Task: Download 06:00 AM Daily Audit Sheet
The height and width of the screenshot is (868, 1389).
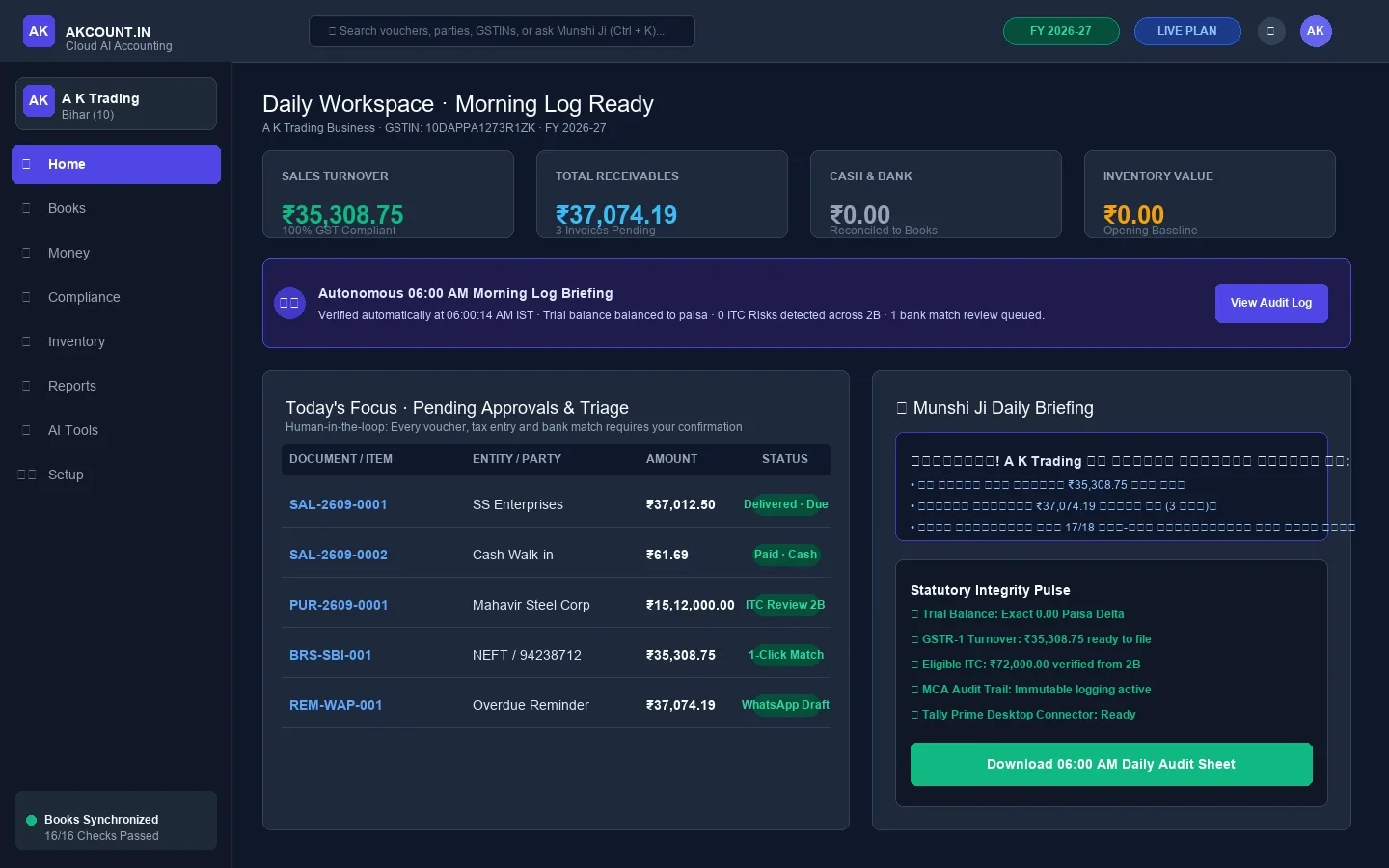Action: (x=1111, y=764)
